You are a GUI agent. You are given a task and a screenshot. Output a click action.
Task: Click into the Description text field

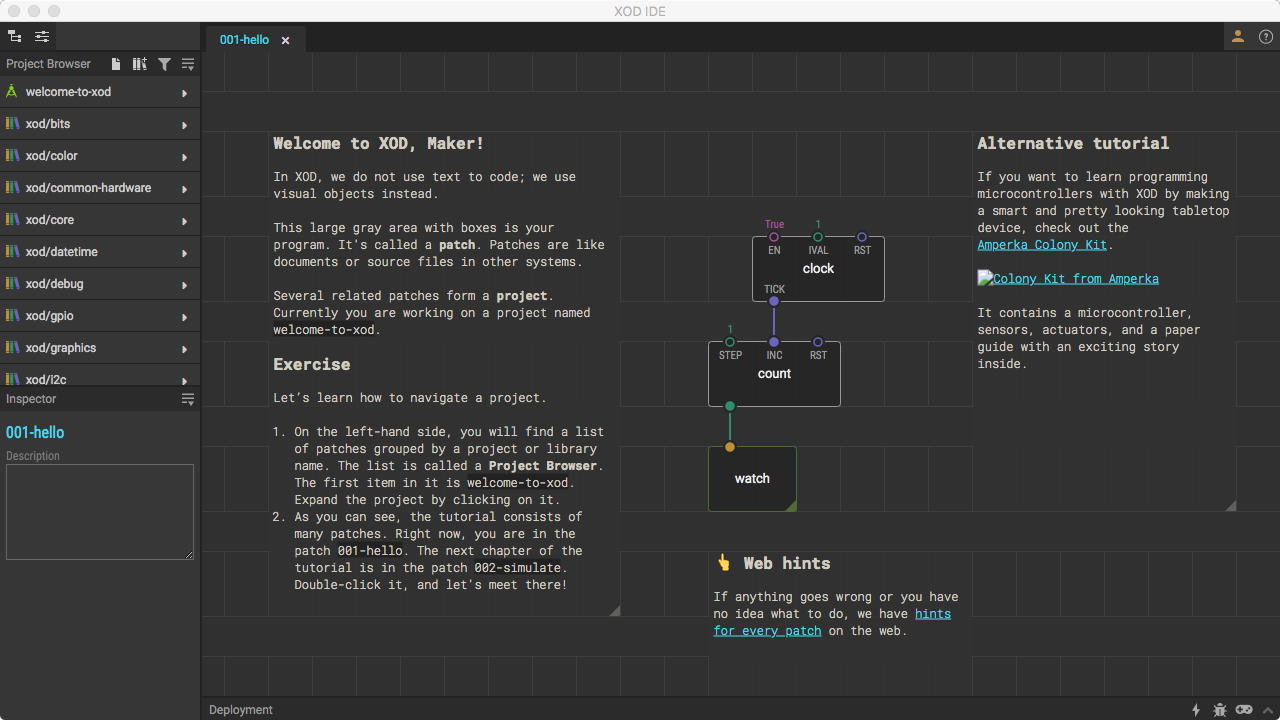(x=99, y=511)
